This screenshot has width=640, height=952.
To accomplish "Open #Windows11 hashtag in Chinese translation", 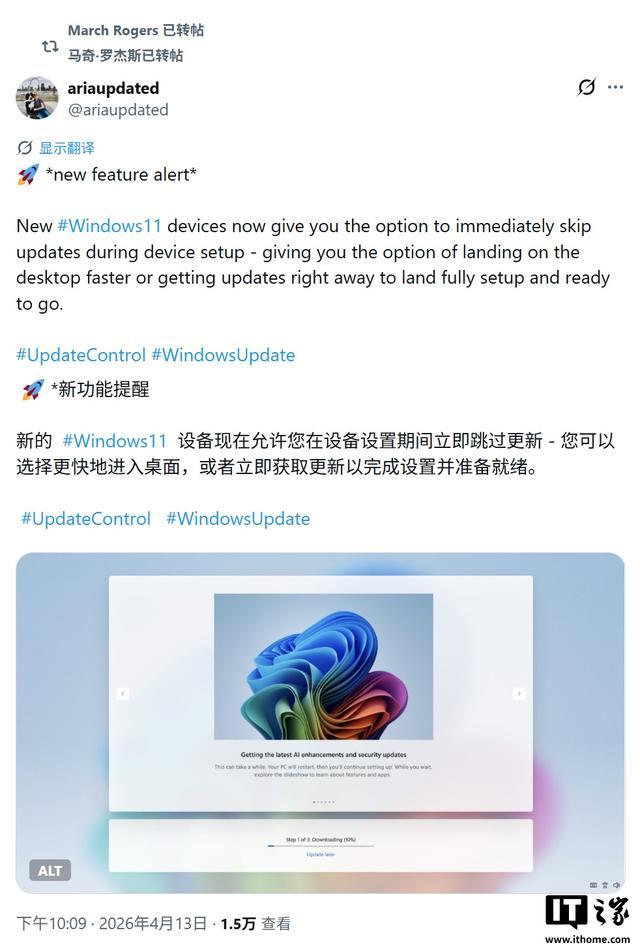I will pos(115,440).
